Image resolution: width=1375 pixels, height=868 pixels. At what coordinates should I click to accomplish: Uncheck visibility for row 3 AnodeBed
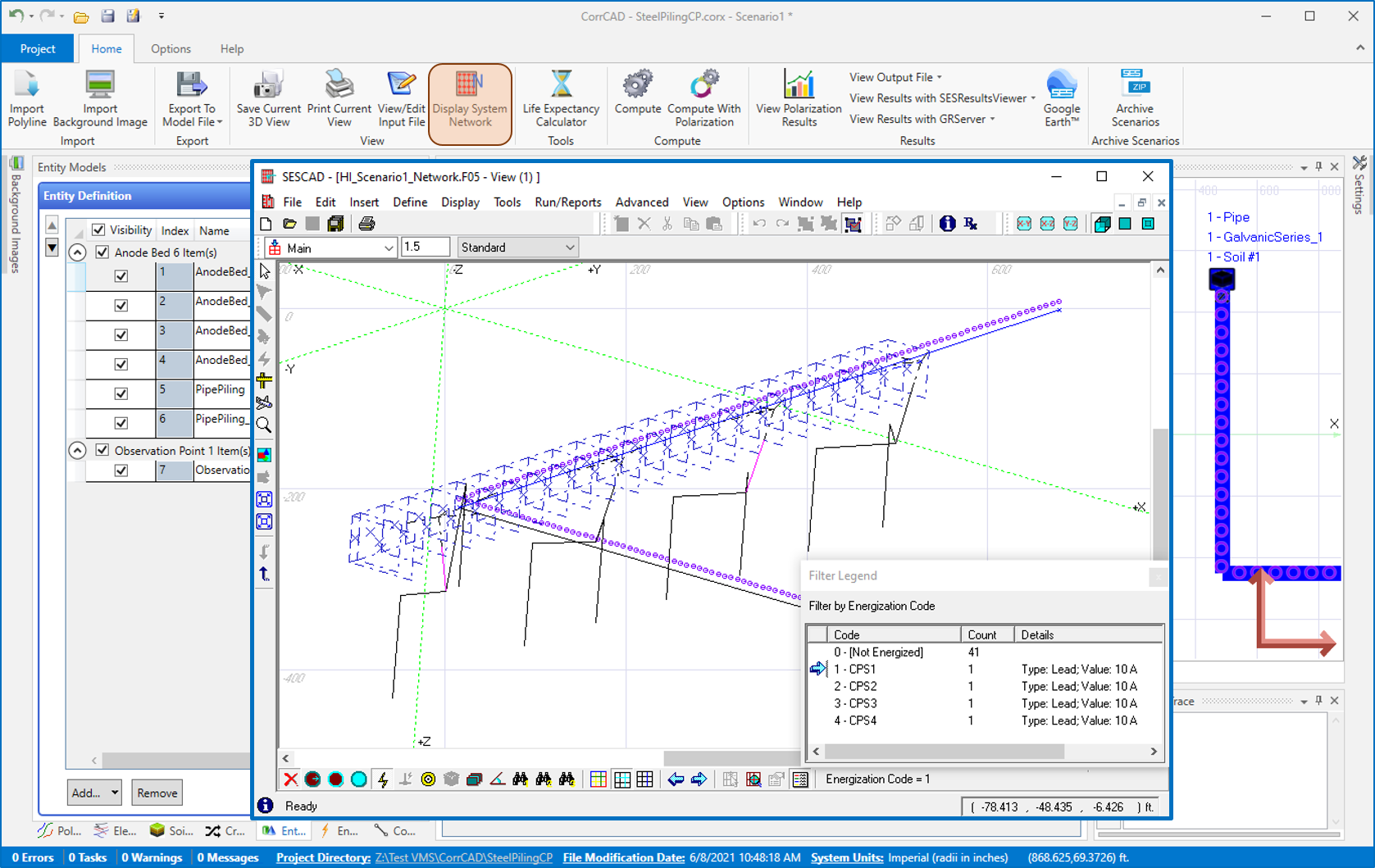pos(121,335)
